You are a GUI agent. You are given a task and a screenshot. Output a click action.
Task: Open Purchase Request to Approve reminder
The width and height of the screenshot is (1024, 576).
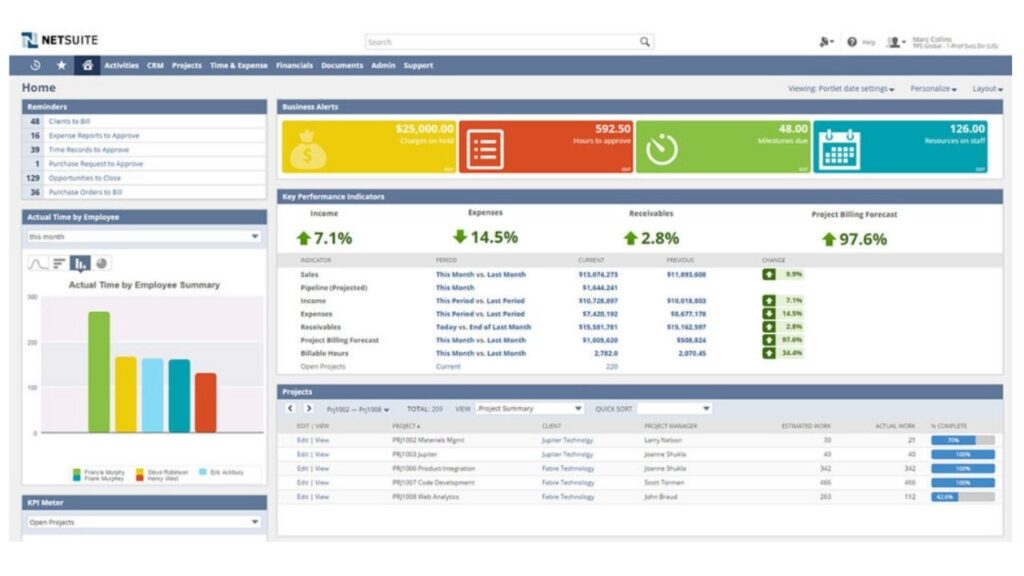pyautogui.click(x=96, y=164)
